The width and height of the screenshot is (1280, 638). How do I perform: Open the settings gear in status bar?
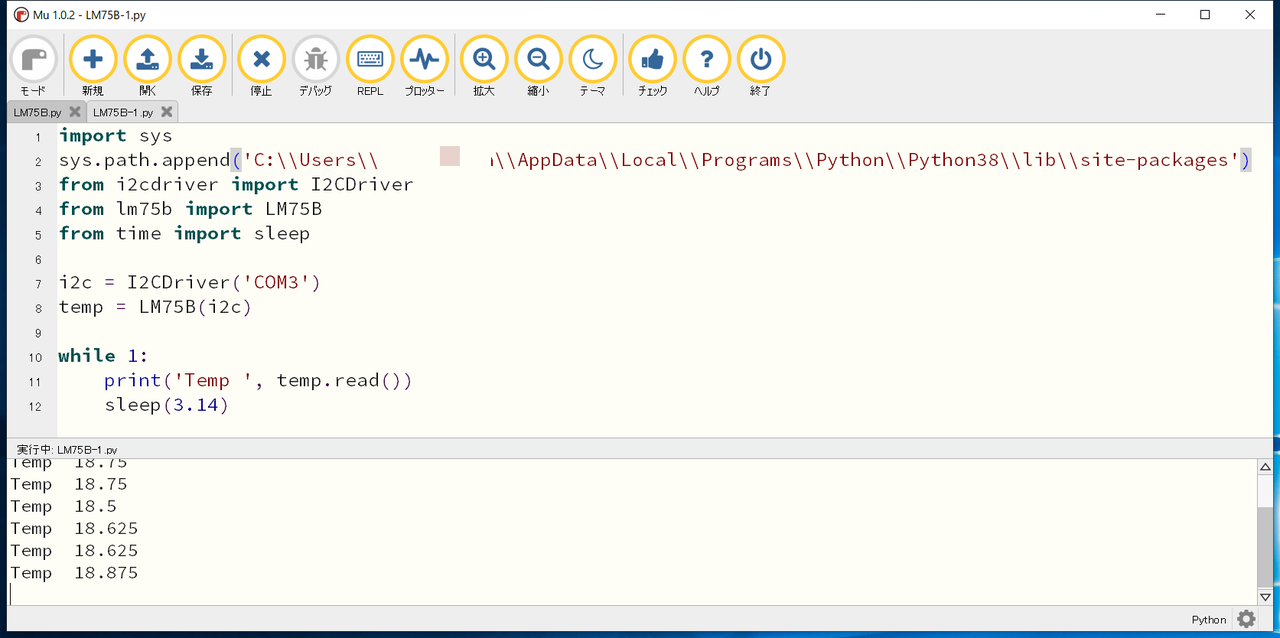click(1246, 619)
